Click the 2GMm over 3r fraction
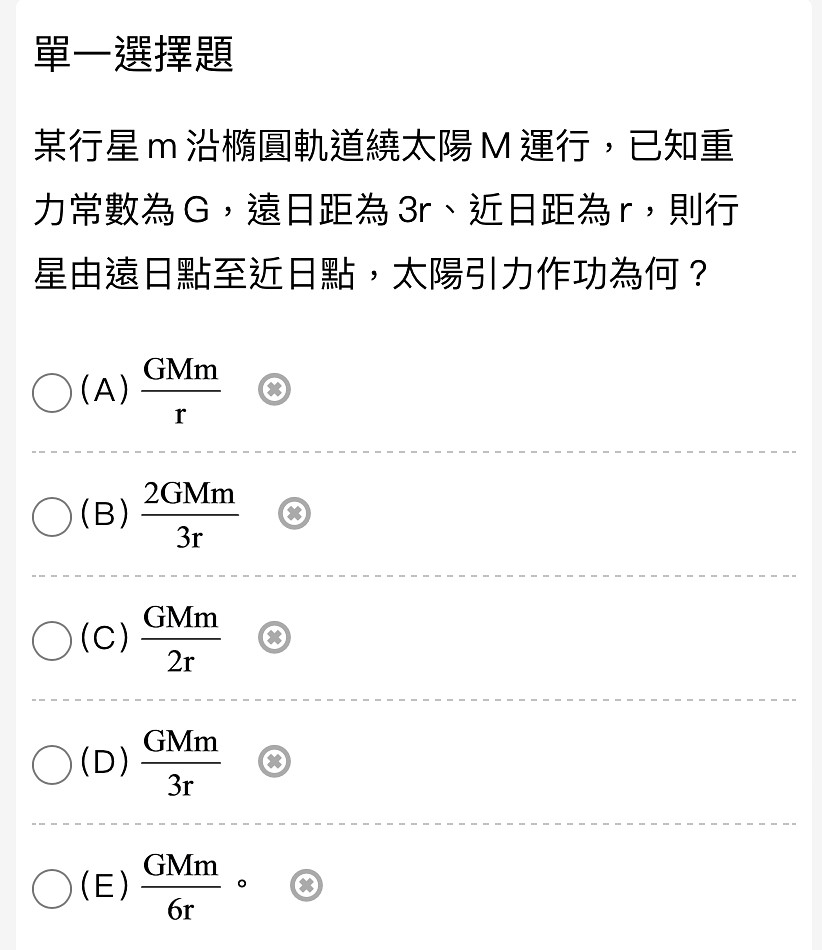 click(190, 515)
